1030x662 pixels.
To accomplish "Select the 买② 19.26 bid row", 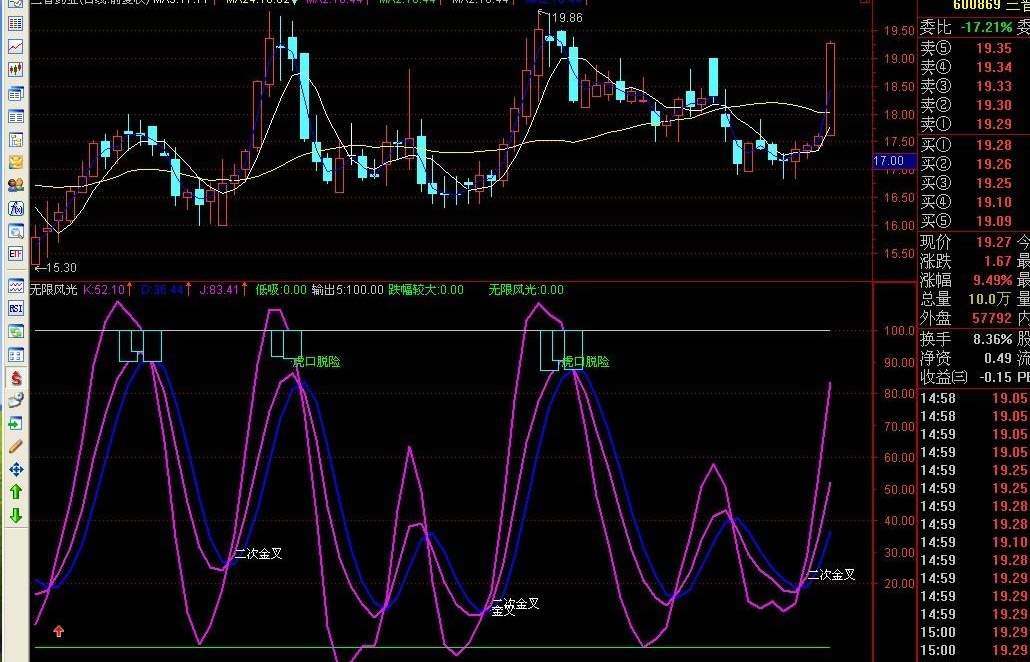I will [x=974, y=164].
